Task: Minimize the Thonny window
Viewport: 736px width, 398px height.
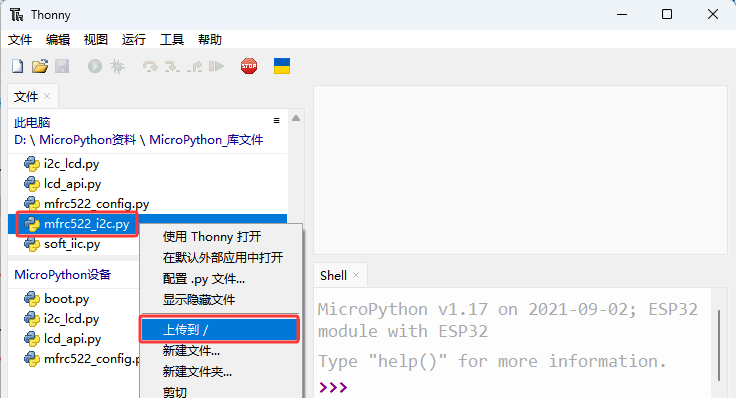Action: pyautogui.click(x=622, y=15)
